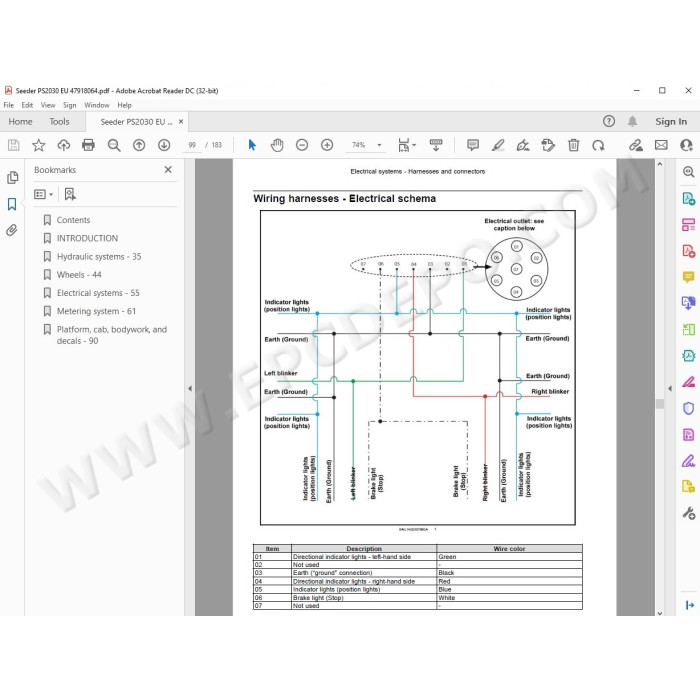Screen dimensions: 700x700
Task: Switch to the Home tab
Action: 20,121
